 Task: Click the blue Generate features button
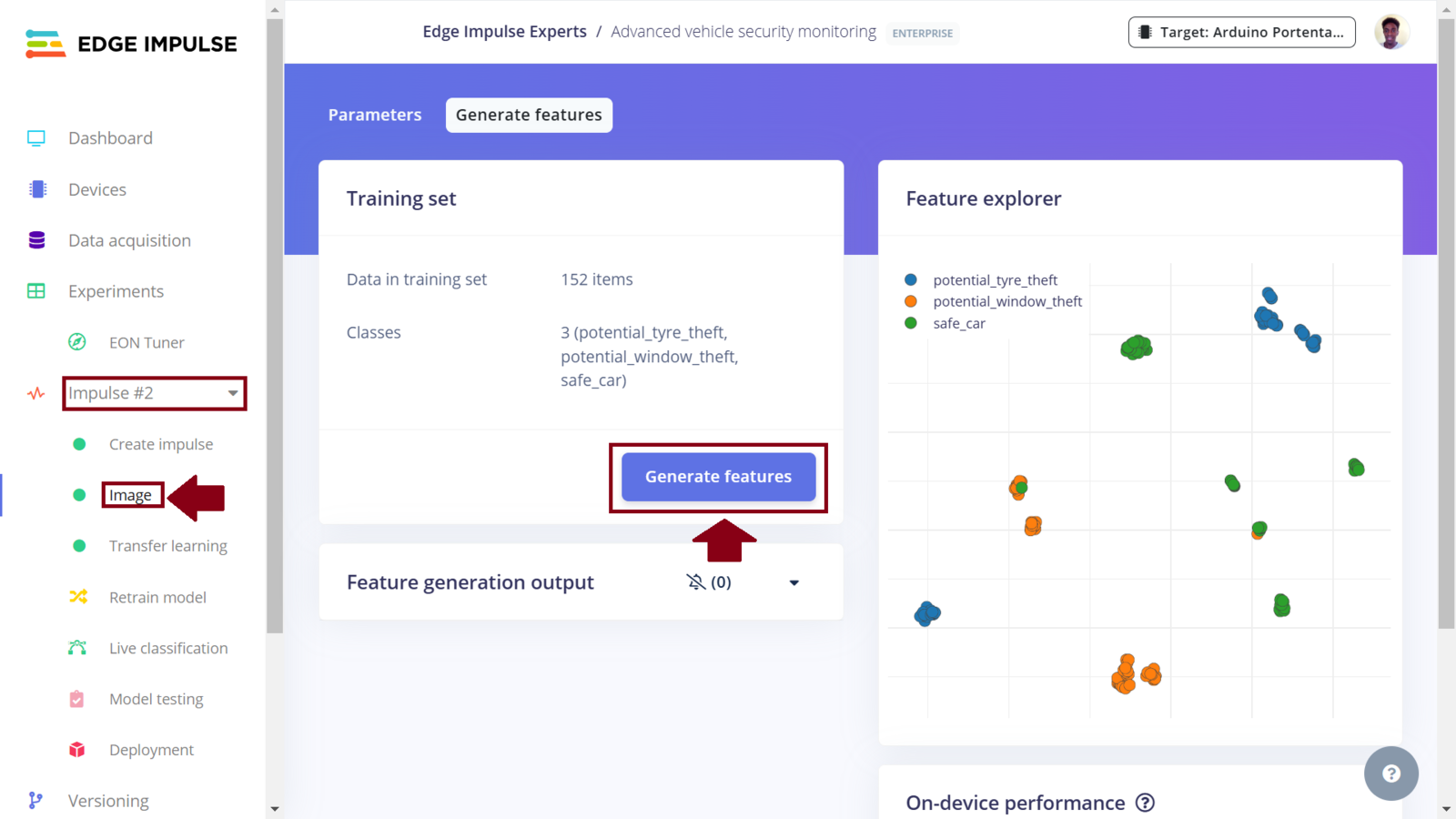pyautogui.click(x=718, y=477)
